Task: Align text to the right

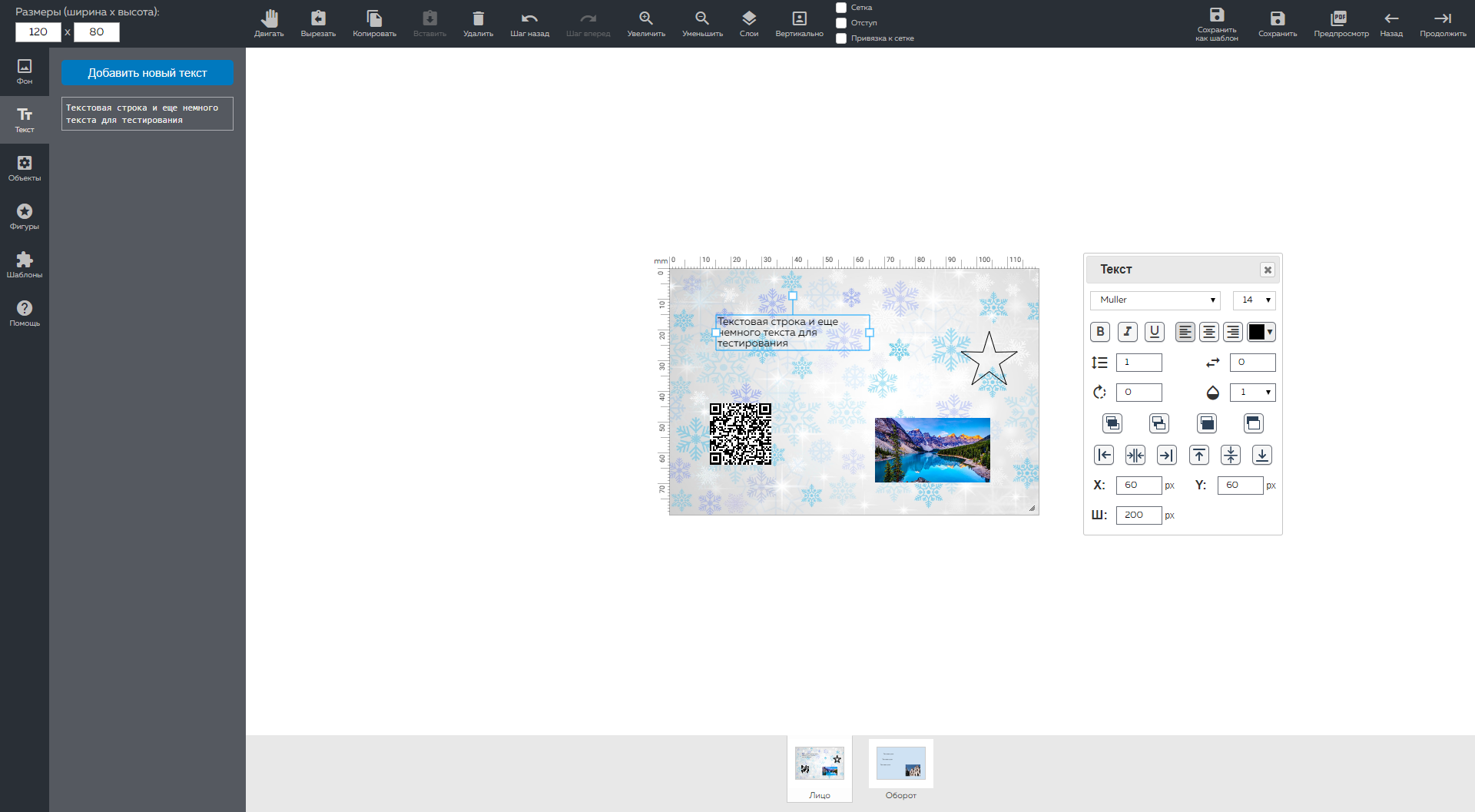Action: [x=1233, y=332]
